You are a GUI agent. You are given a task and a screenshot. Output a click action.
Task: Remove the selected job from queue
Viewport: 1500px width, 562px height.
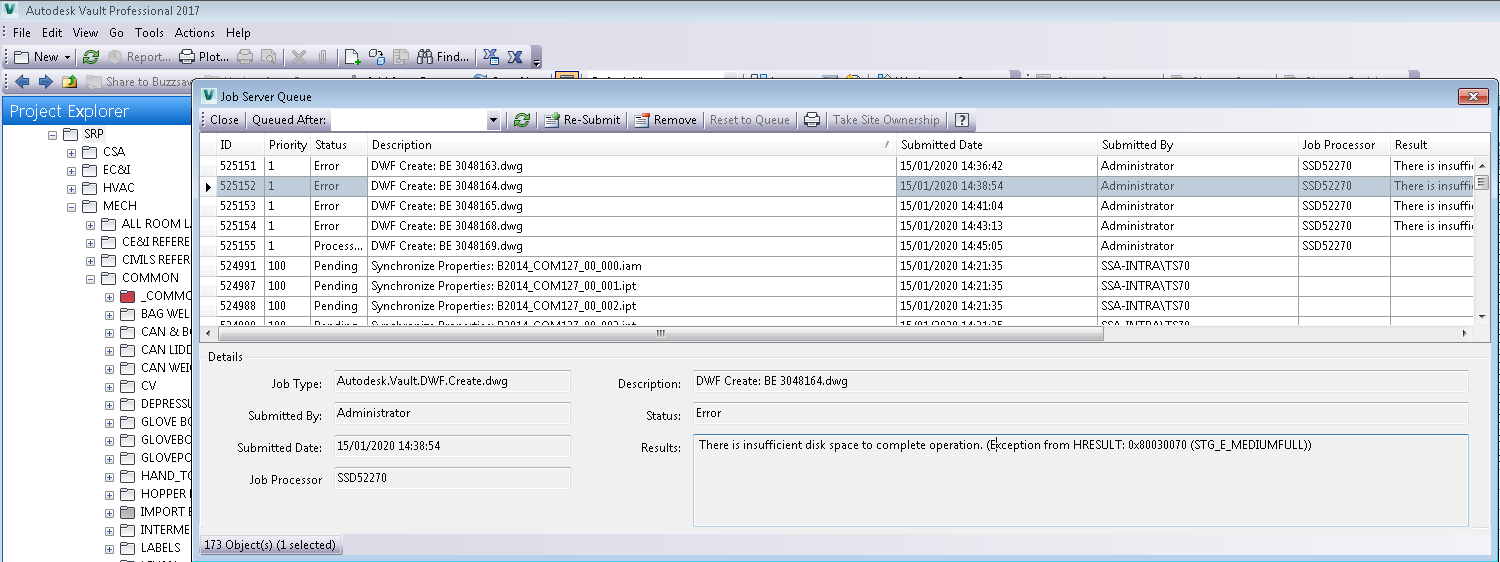pyautogui.click(x=666, y=120)
